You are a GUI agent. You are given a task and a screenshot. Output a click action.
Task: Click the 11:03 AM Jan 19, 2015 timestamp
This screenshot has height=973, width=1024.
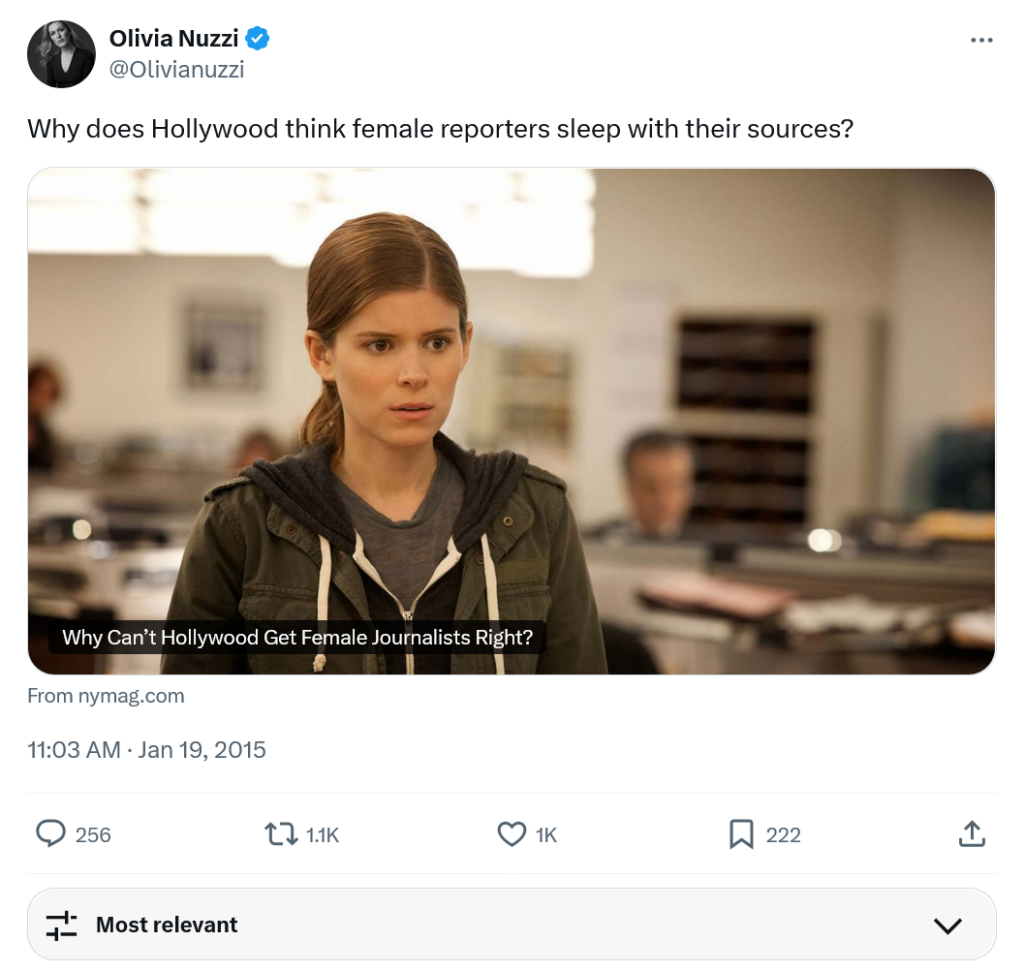[x=147, y=750]
